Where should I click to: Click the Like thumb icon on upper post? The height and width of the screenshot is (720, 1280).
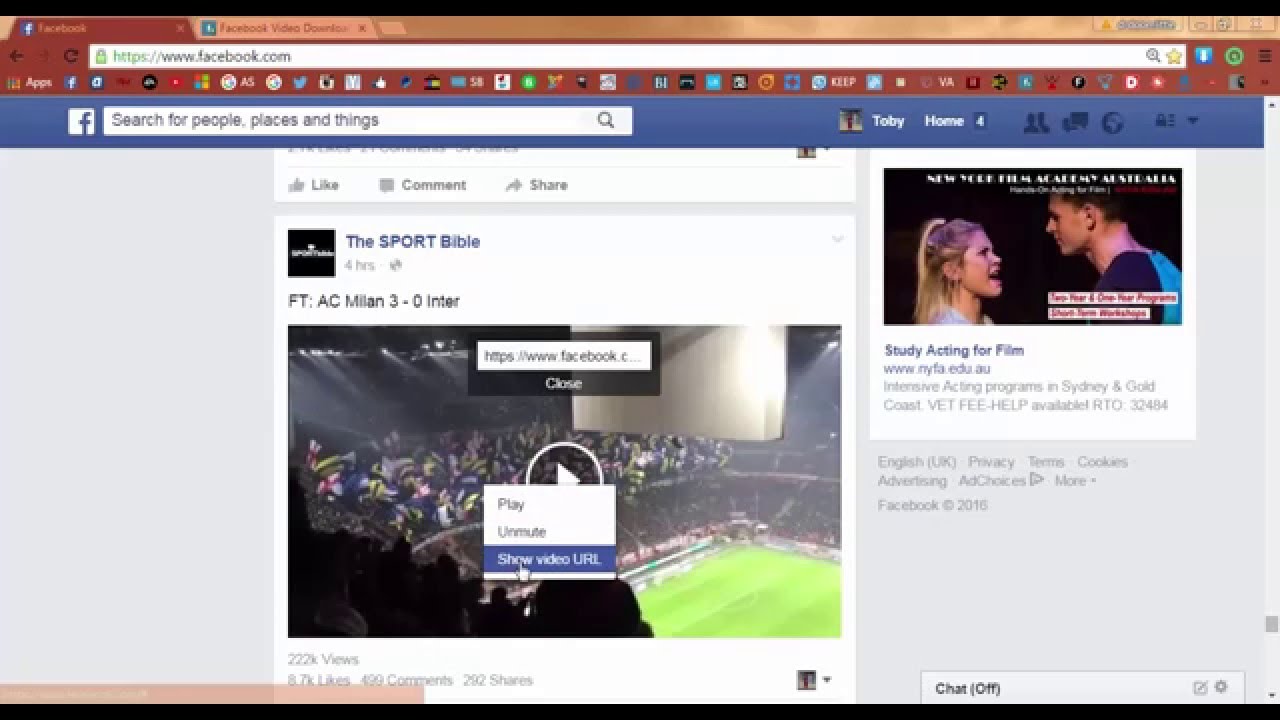[296, 185]
